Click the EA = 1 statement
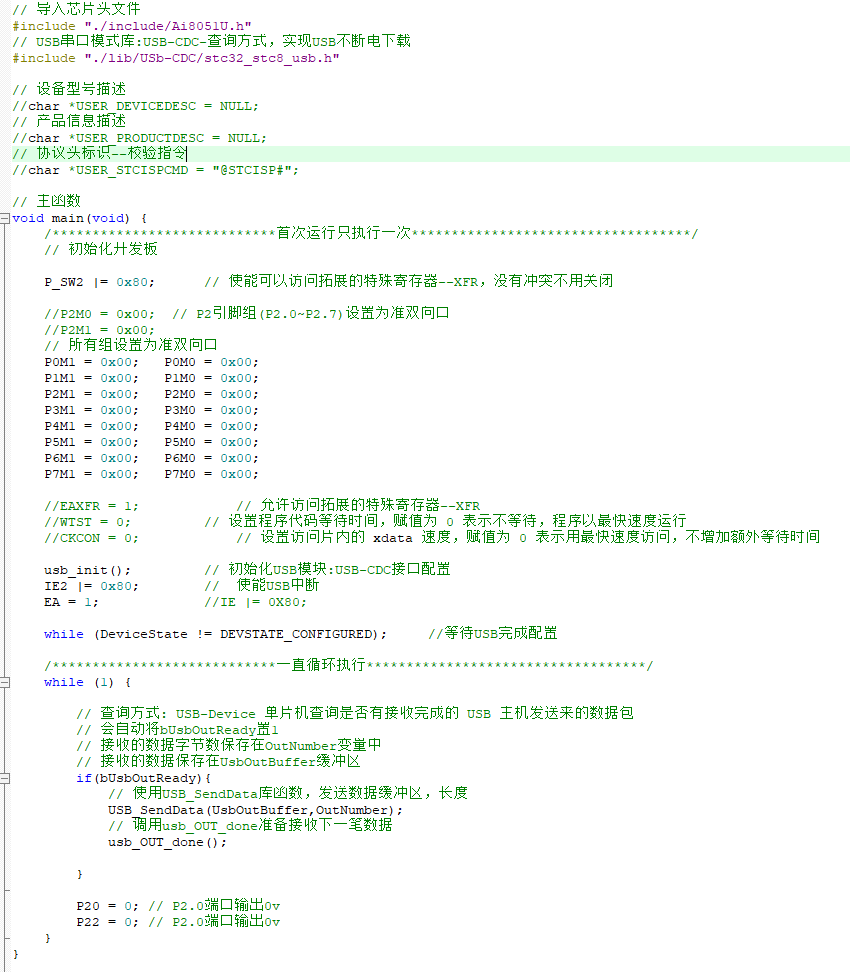 (x=71, y=603)
